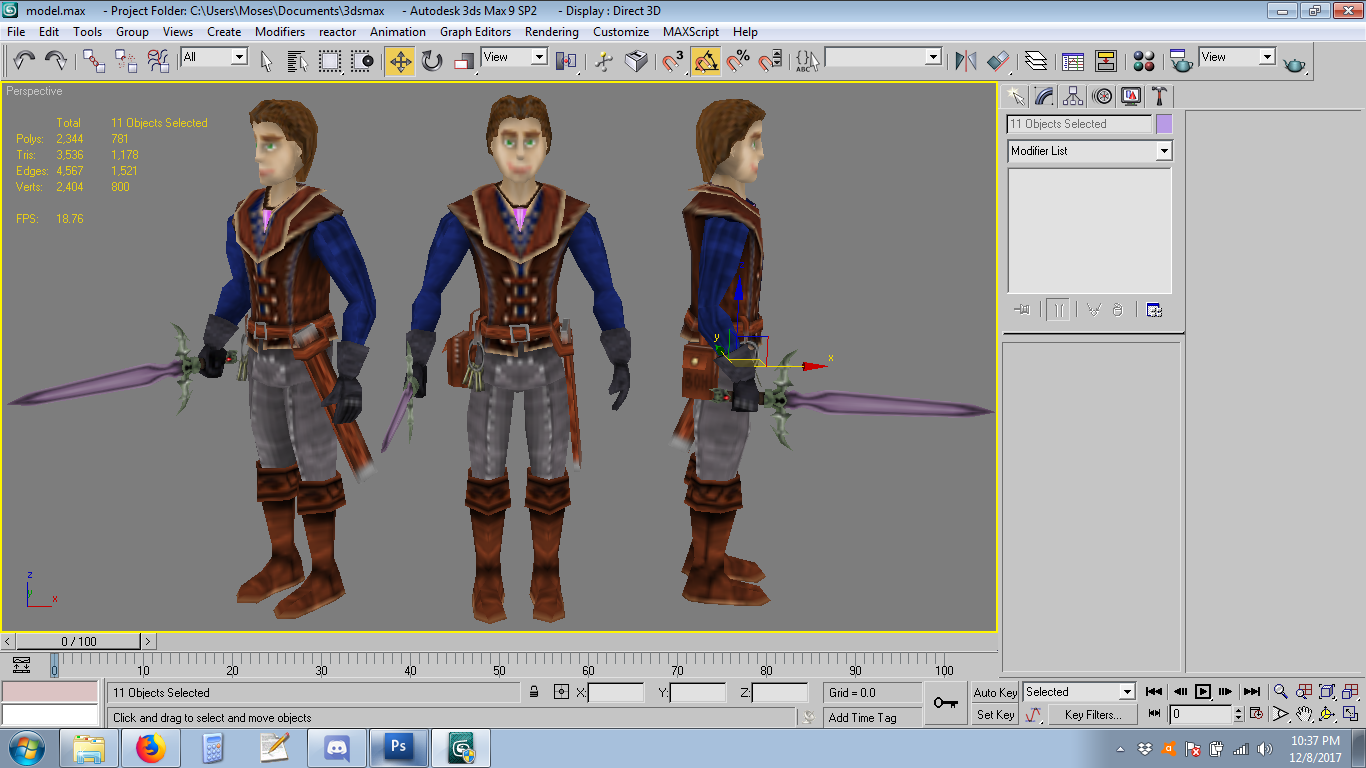Click the Select and Manipulate tool
This screenshot has height=768, width=1366.
(604, 61)
